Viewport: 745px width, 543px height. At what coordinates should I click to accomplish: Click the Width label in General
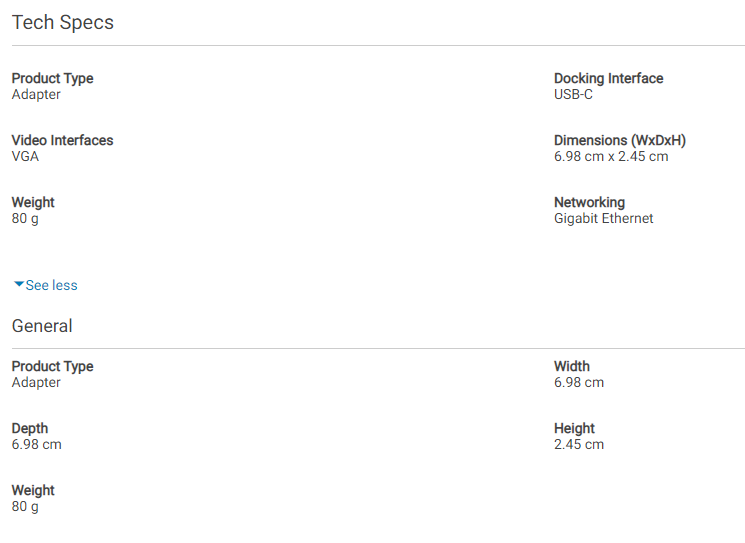tap(572, 366)
